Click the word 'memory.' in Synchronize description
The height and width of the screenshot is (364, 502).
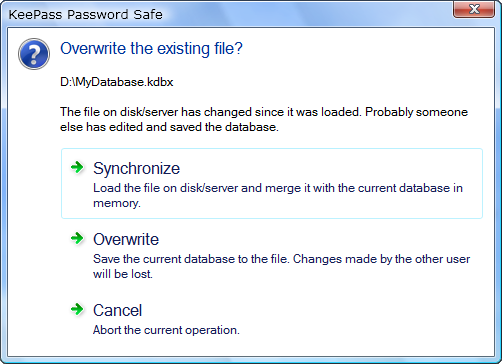117,203
